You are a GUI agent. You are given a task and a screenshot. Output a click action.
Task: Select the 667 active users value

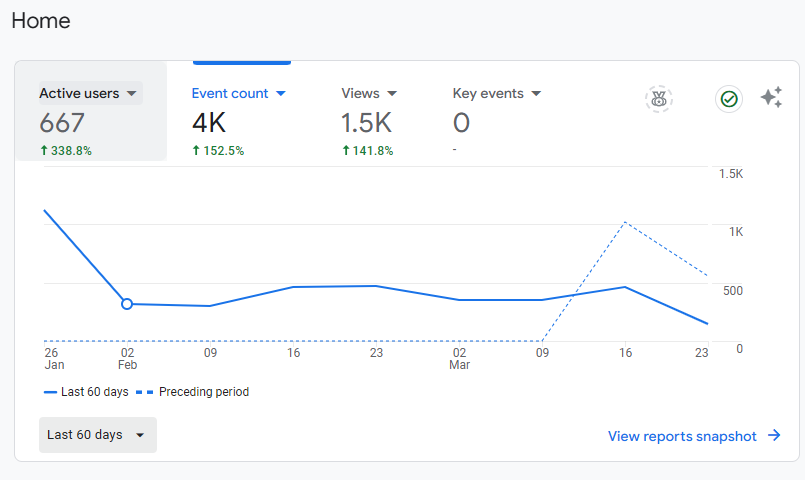tap(62, 123)
